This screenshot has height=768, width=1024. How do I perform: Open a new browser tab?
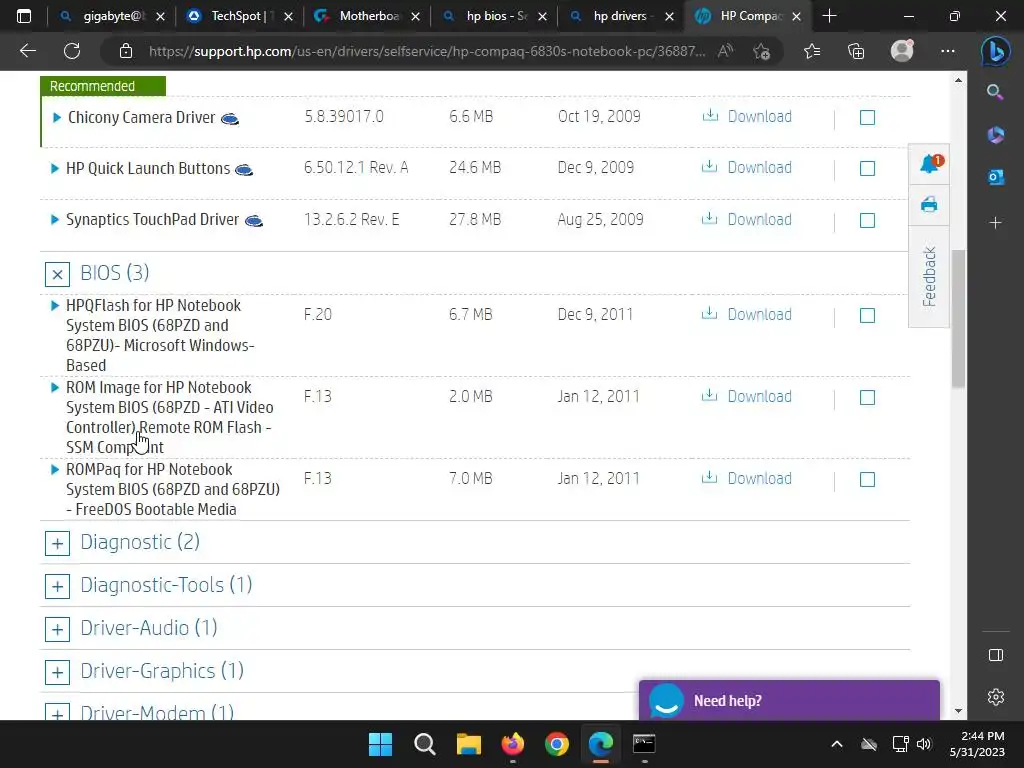tap(829, 16)
